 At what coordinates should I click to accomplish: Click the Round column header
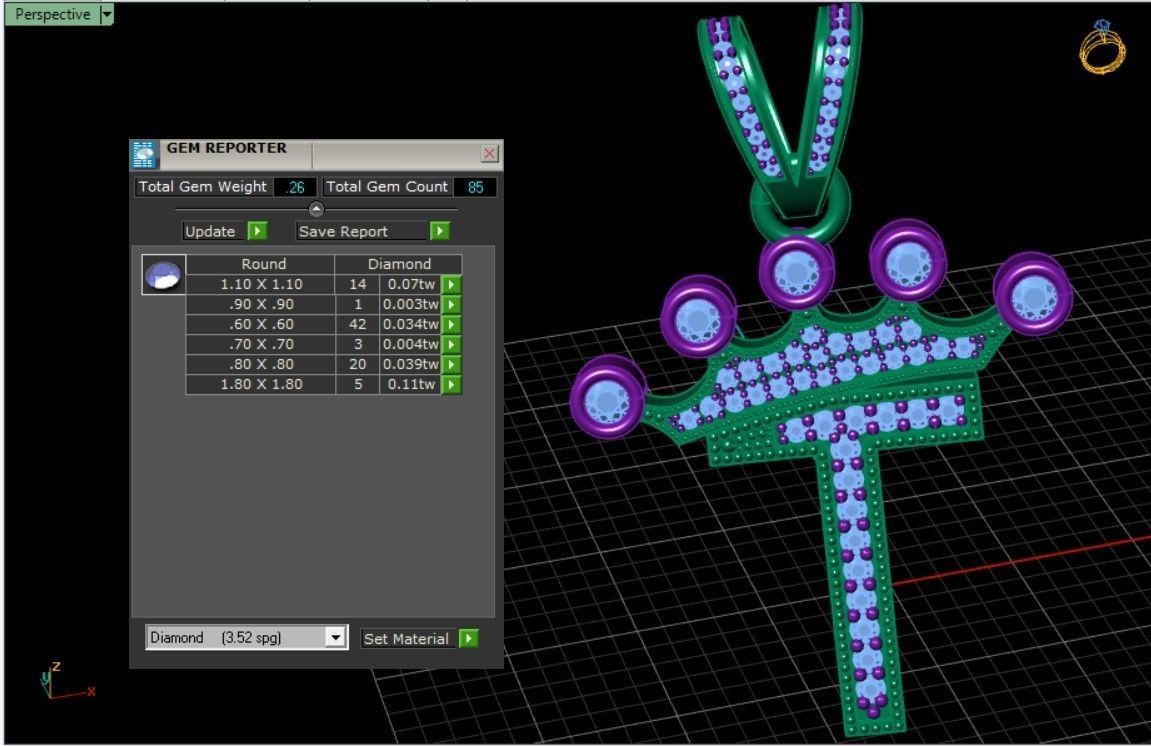pyautogui.click(x=261, y=264)
